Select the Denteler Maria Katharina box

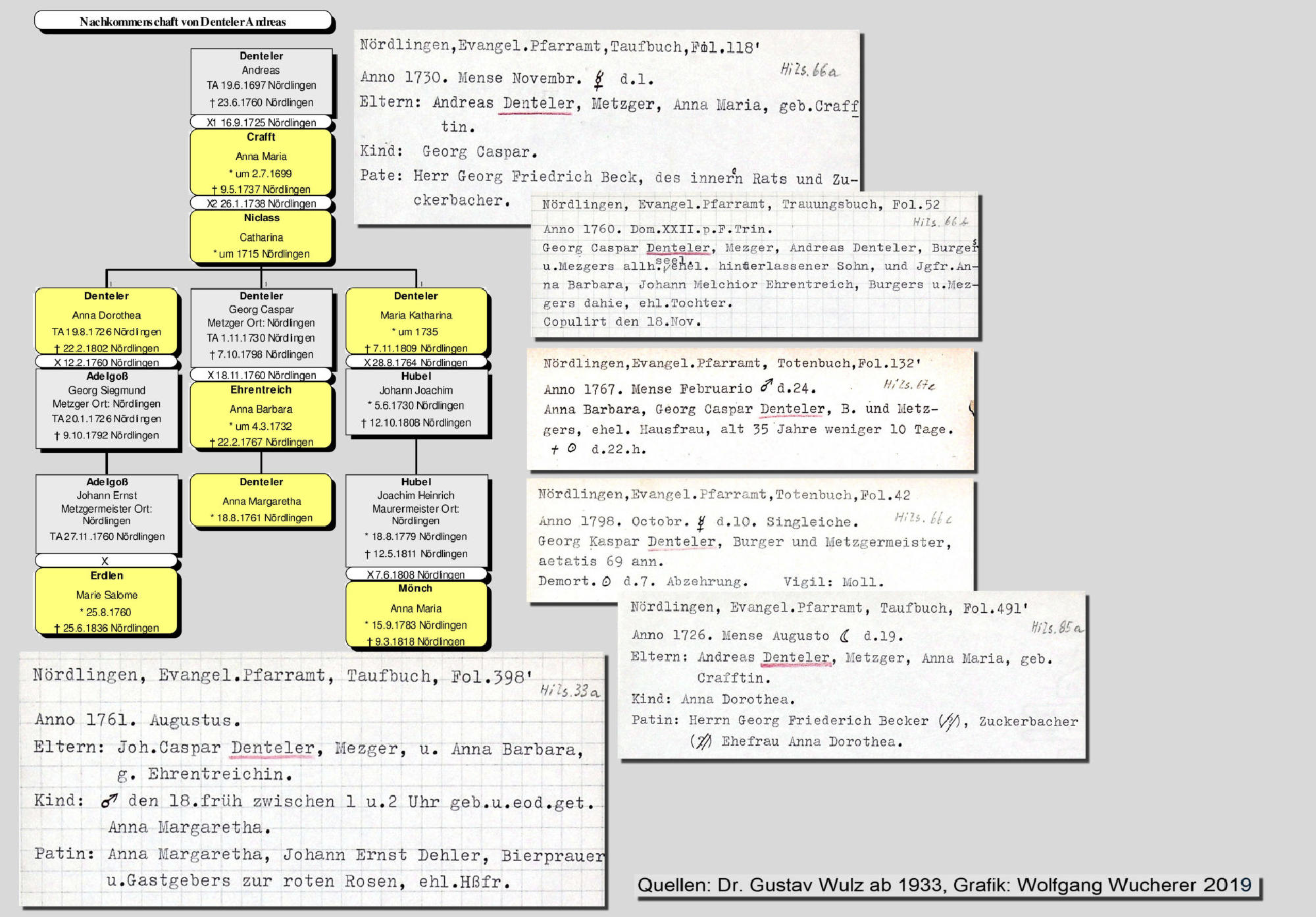click(x=416, y=321)
